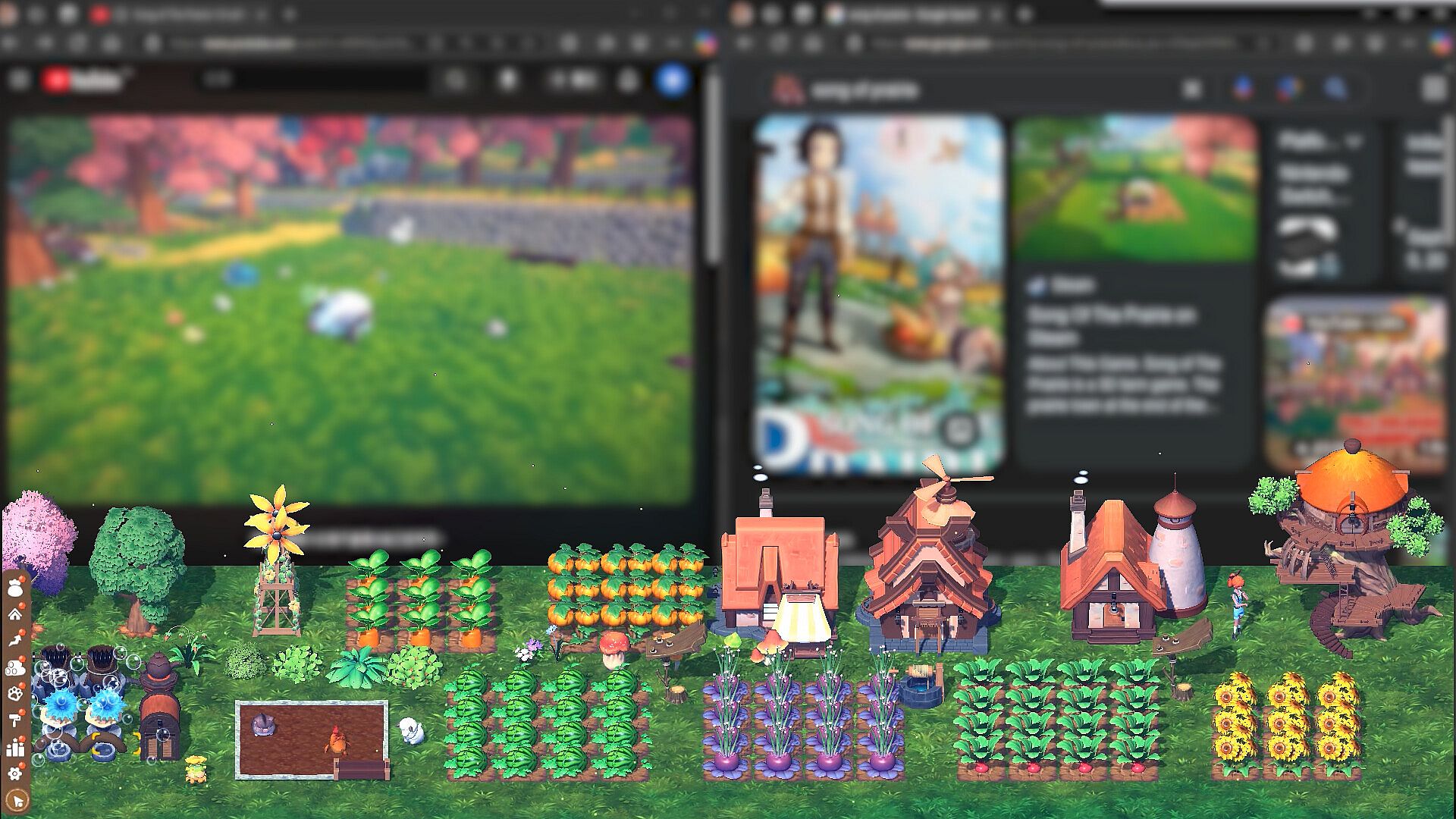
Task: Select the paint roller decorate icon
Action: tap(15, 720)
